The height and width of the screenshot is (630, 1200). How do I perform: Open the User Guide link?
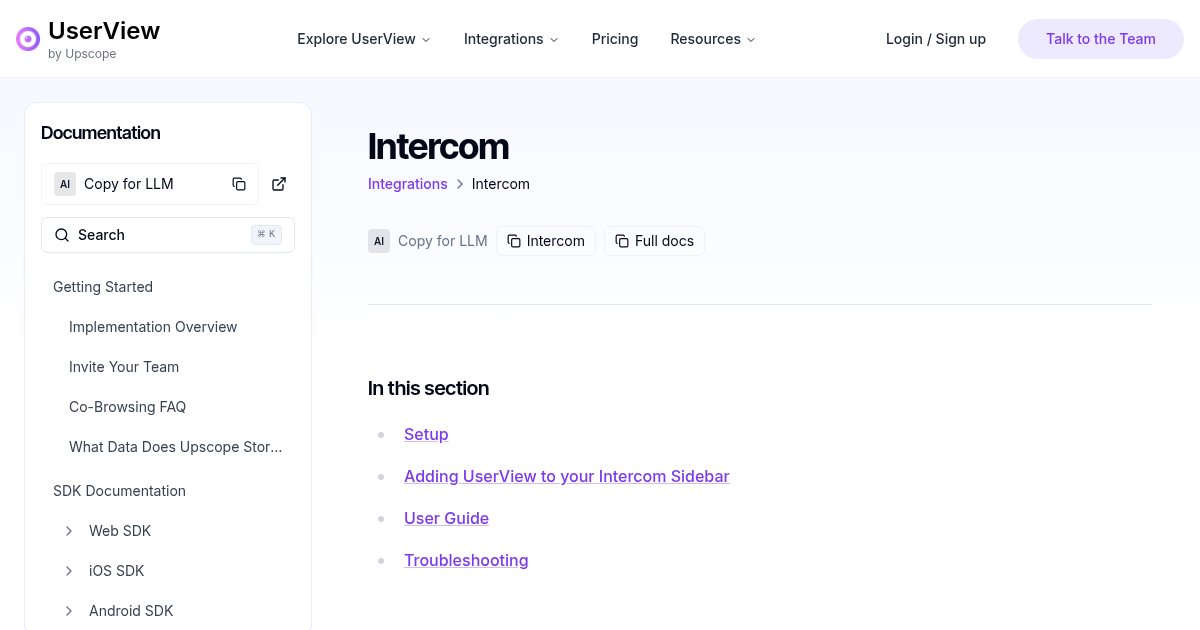click(x=446, y=518)
